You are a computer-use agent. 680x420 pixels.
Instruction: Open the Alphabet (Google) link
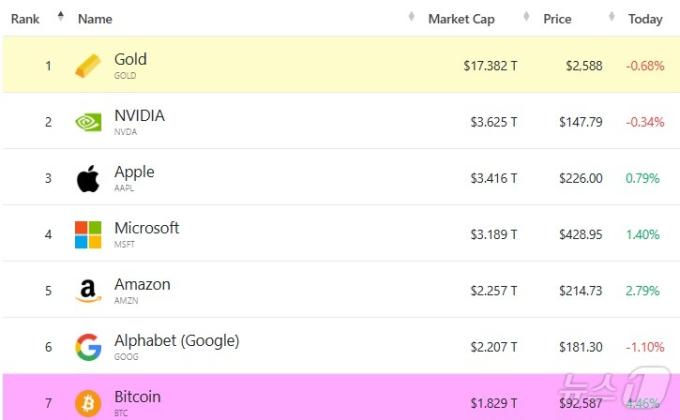pos(176,341)
